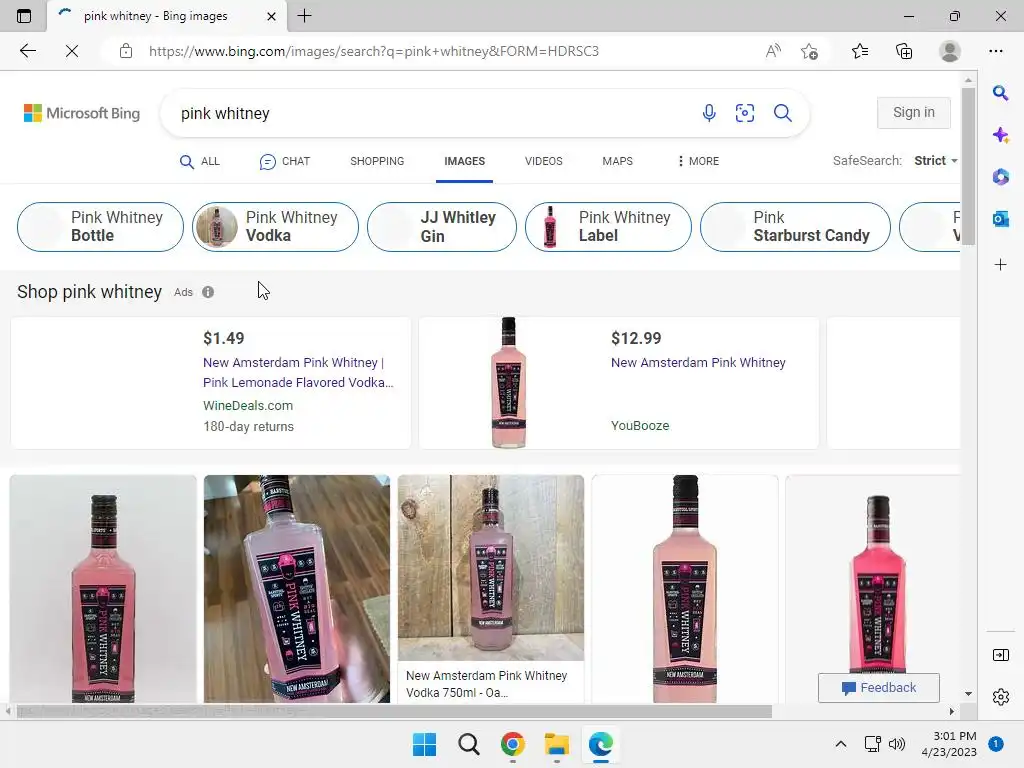Open Read Aloud in address bar

[773, 51]
